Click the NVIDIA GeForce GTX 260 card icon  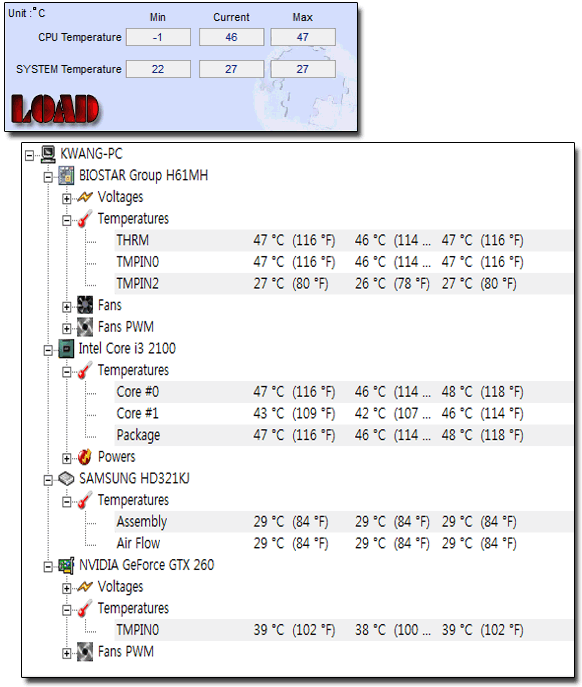66,565
